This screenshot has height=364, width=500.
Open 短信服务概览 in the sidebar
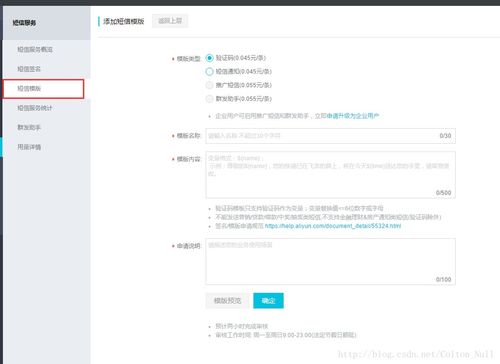click(x=35, y=49)
